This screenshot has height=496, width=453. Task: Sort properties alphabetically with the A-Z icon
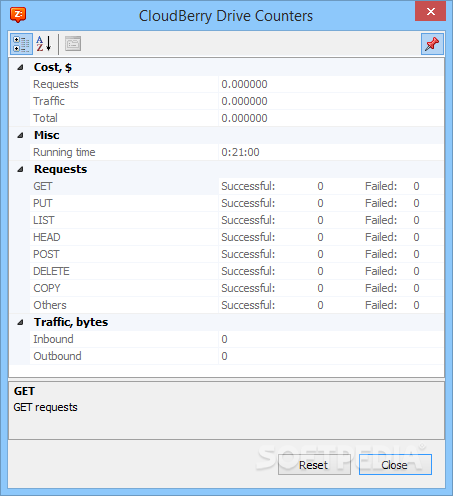(x=44, y=44)
